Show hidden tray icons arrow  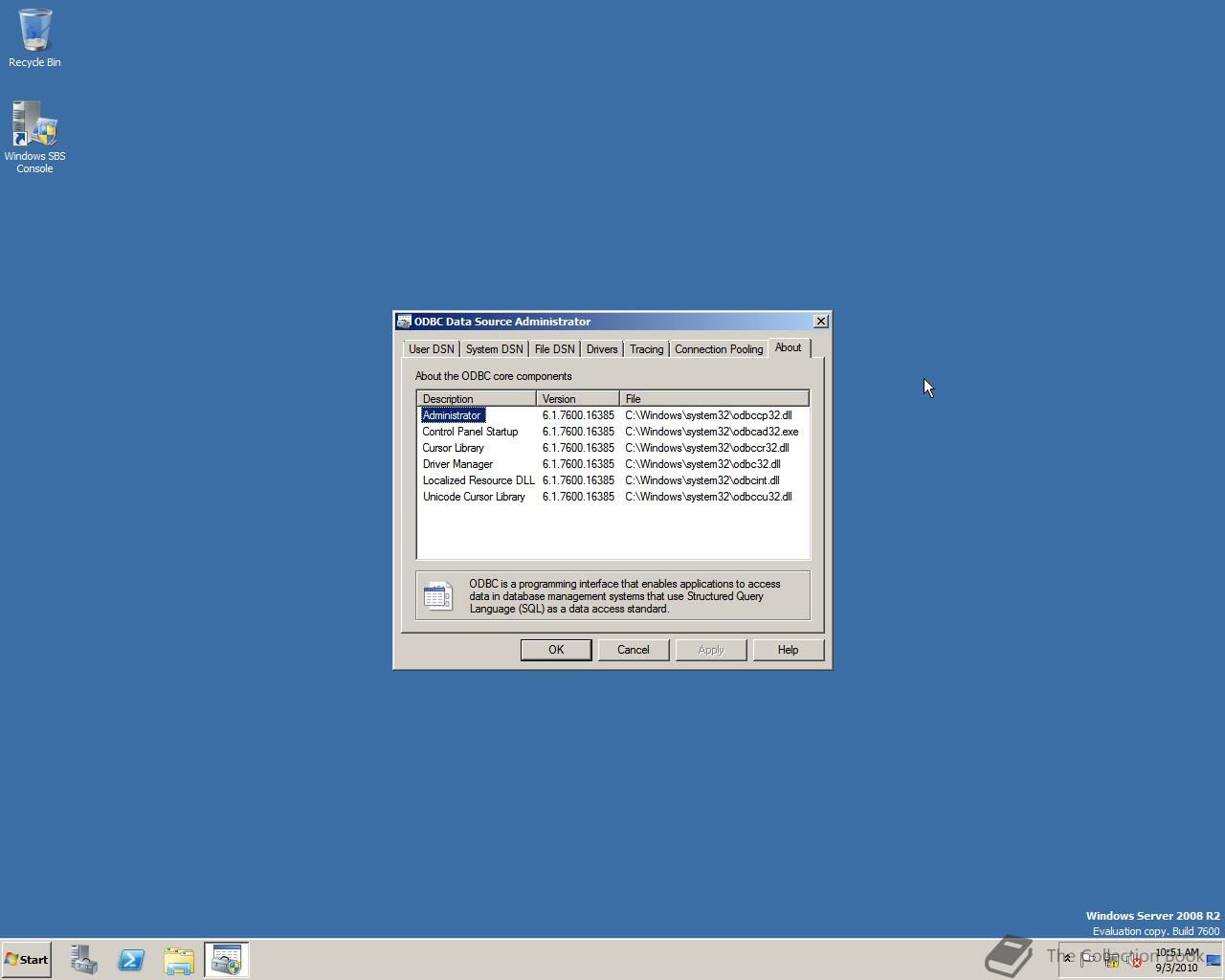click(1068, 959)
